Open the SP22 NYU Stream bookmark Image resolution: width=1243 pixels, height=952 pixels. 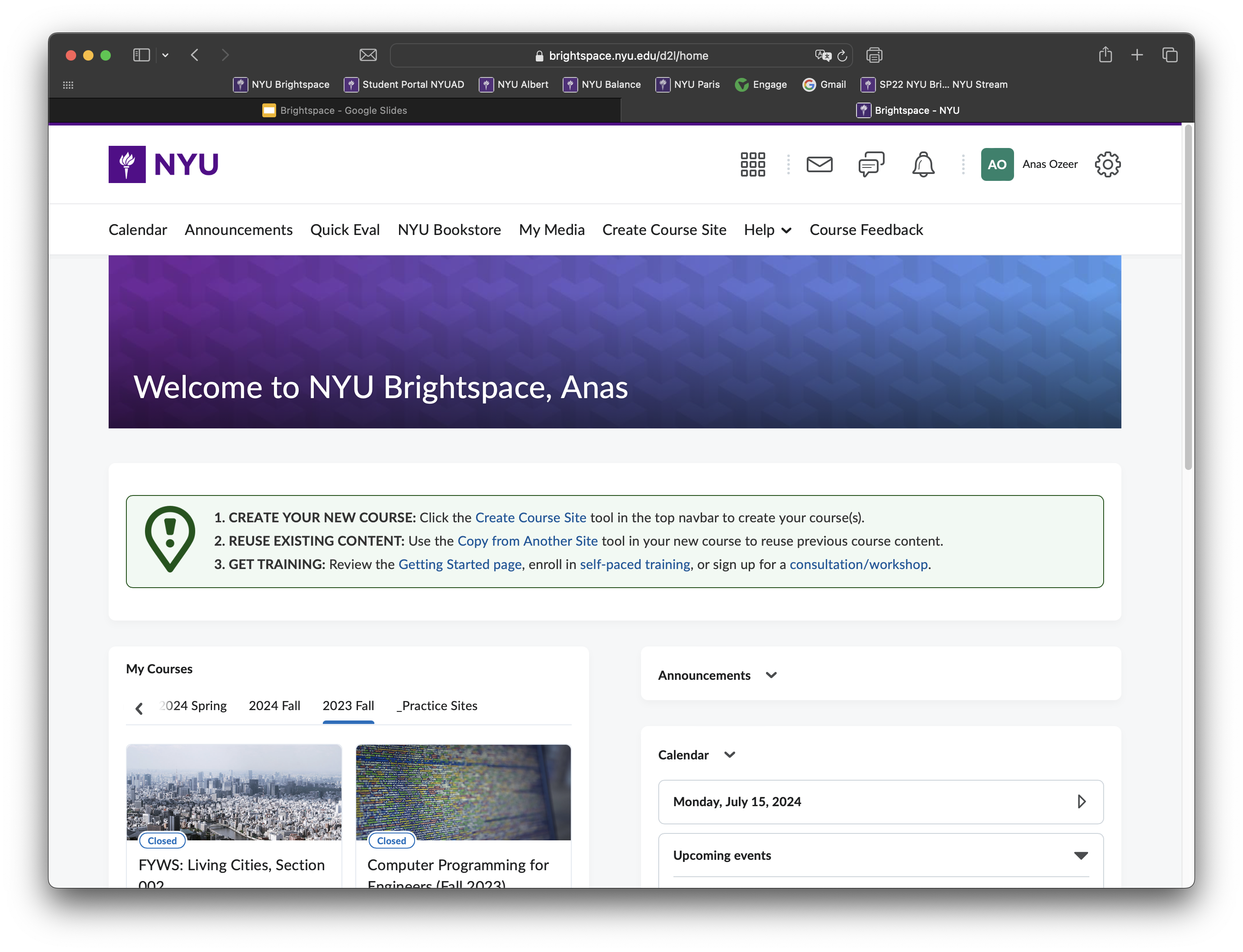934,84
